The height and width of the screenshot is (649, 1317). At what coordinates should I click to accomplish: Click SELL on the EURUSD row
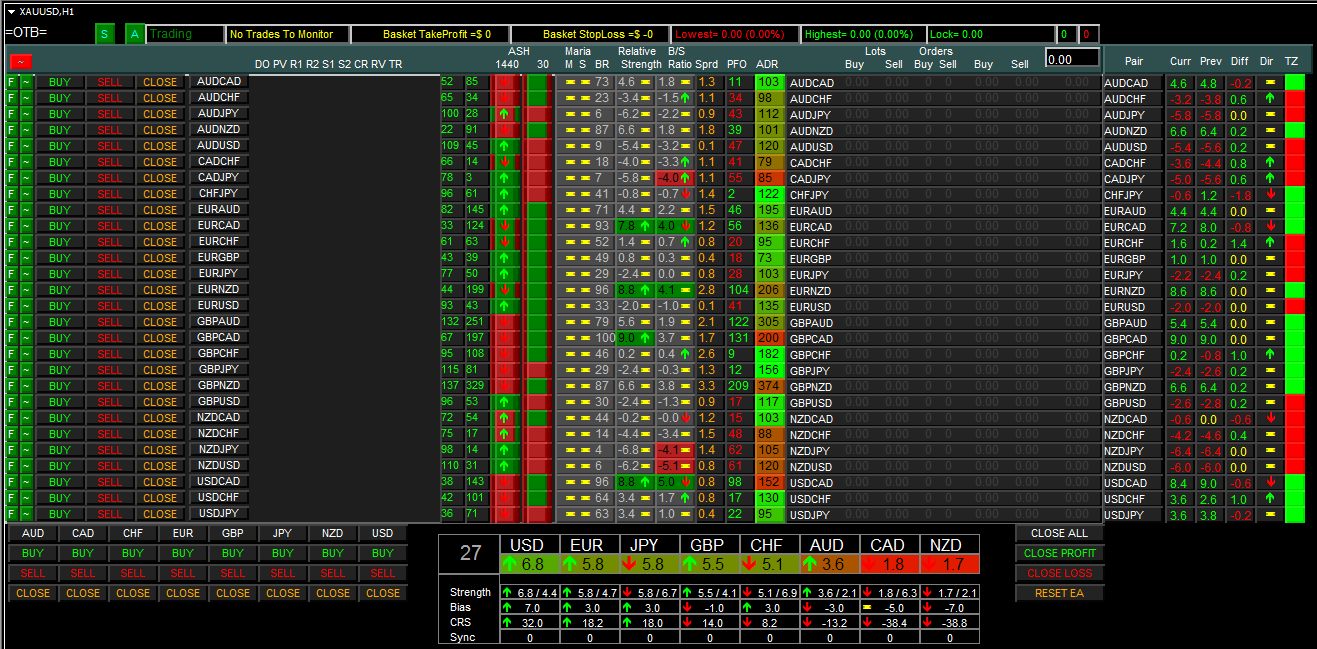tap(110, 306)
